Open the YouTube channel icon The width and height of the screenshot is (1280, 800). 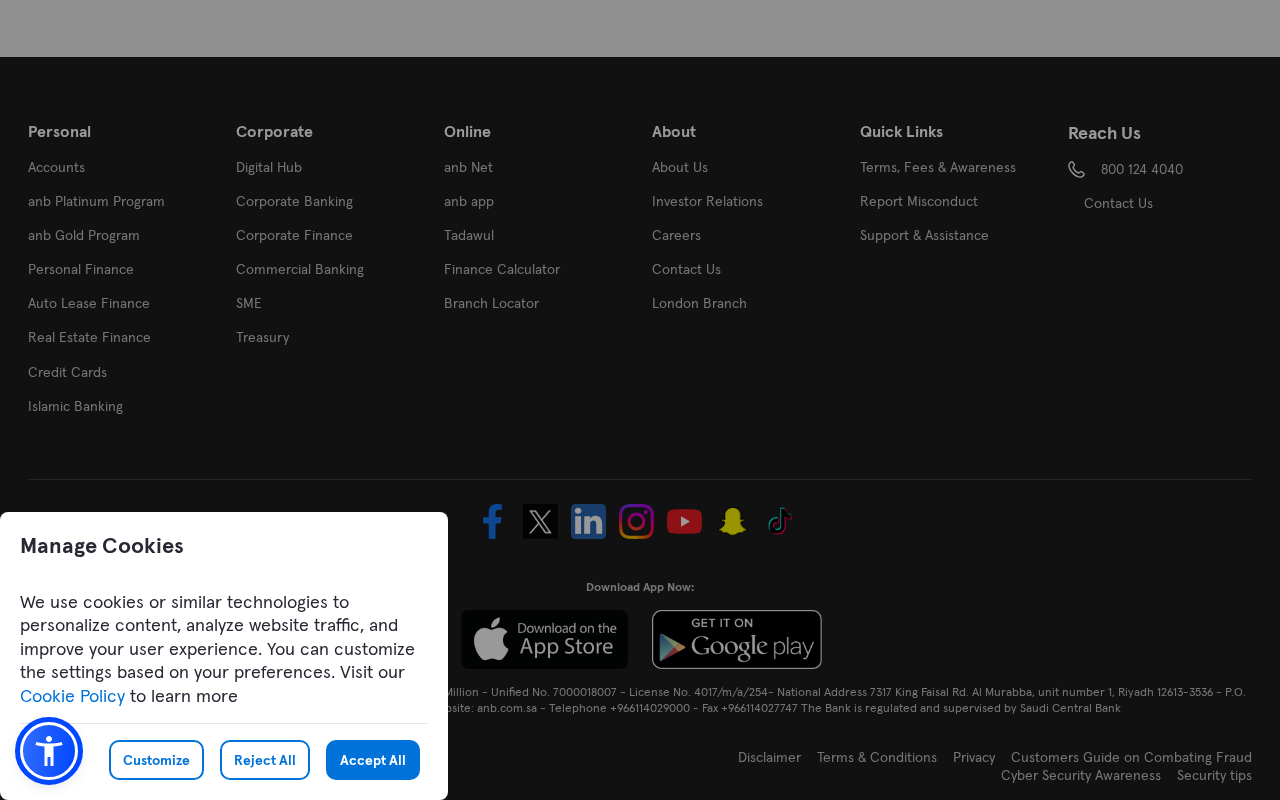[x=684, y=522]
